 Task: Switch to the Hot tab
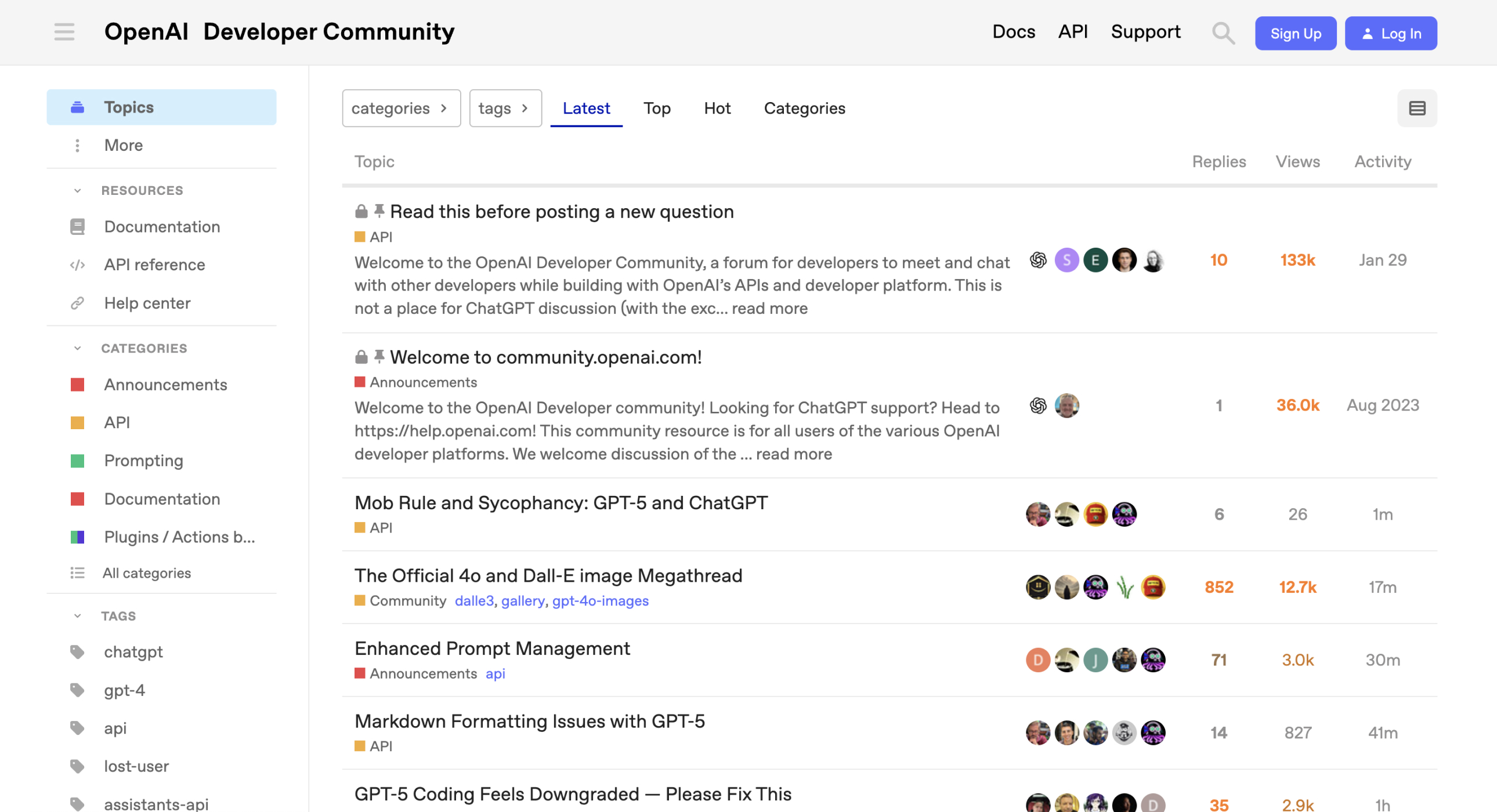tap(717, 108)
